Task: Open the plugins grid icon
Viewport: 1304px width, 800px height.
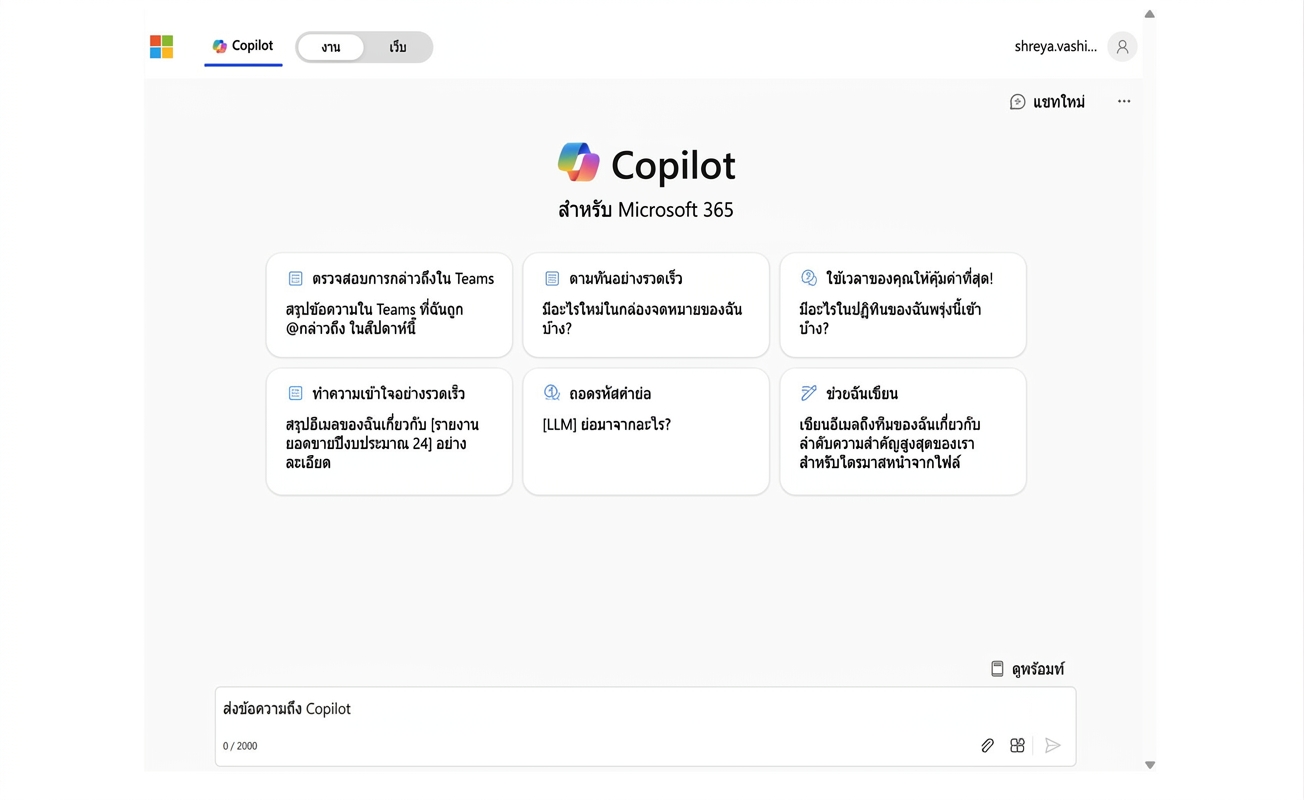Action: coord(1017,745)
